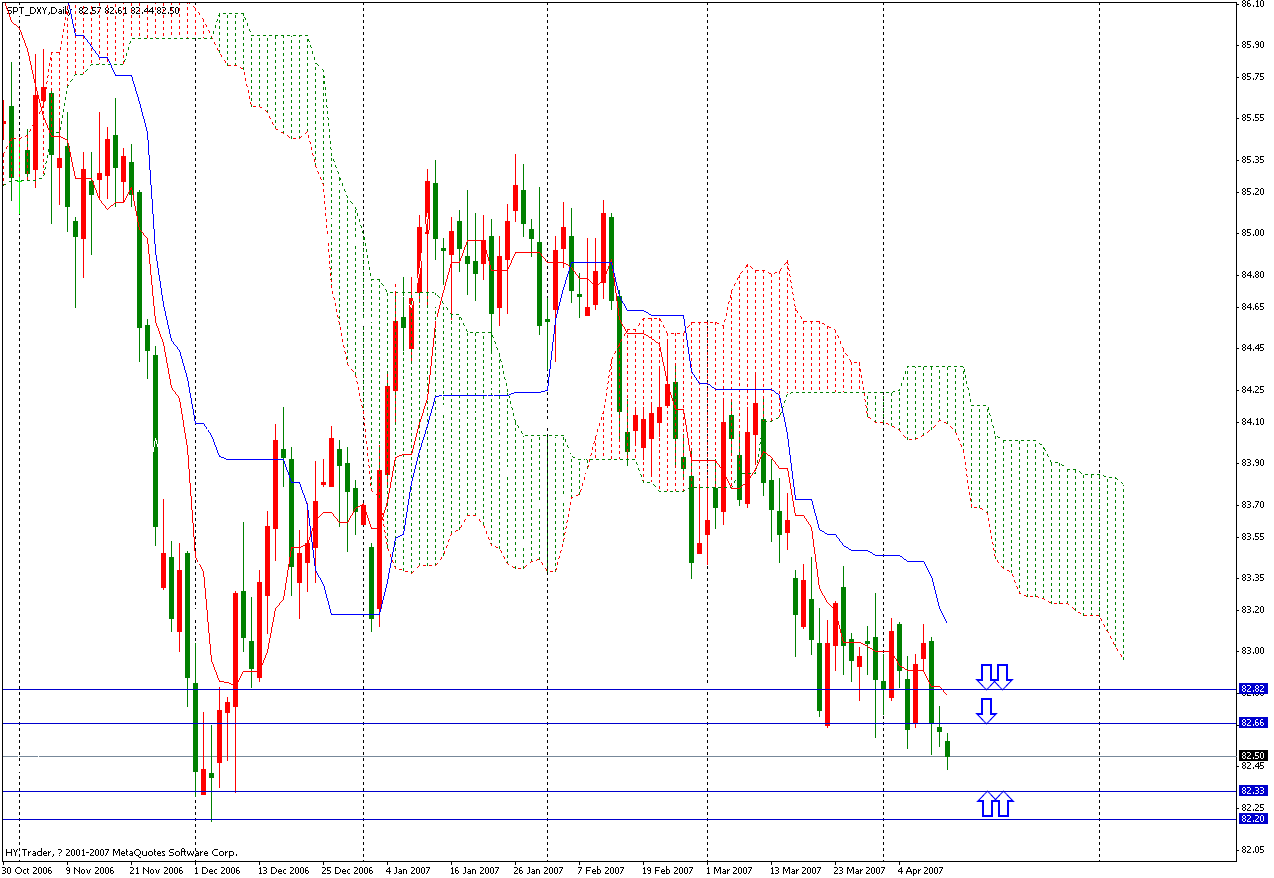
Task: Click the double down arrow above 82.82 line
Action: [995, 677]
